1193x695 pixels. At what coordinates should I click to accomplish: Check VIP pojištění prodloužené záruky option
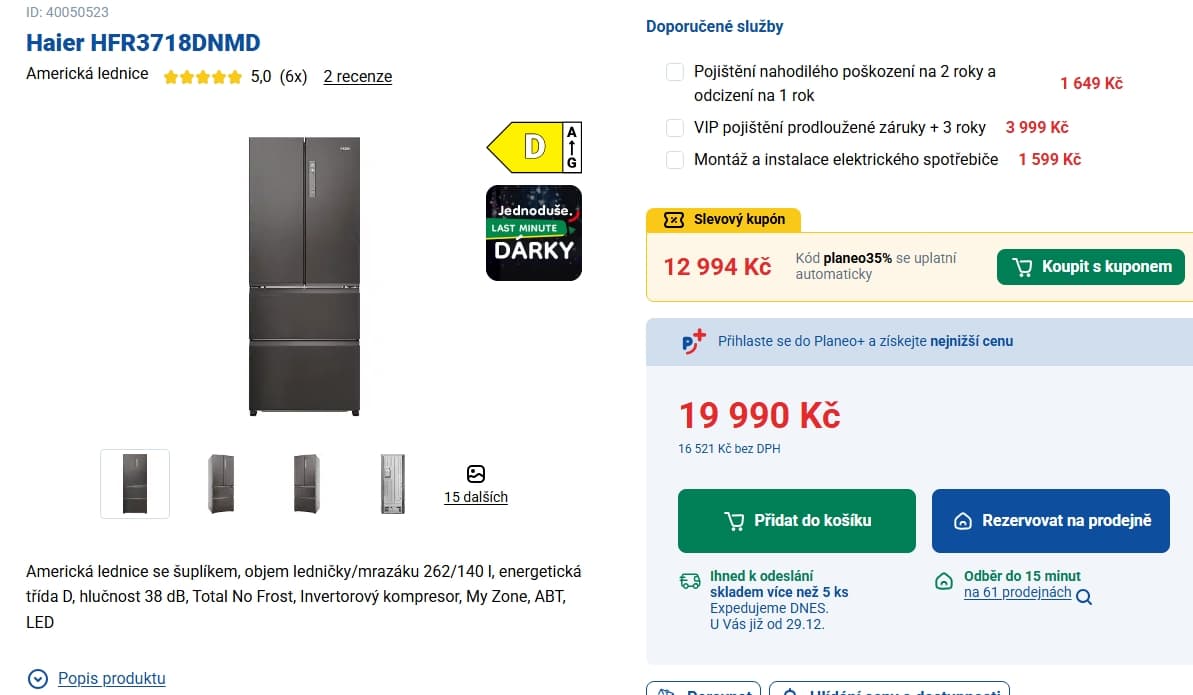[675, 128]
